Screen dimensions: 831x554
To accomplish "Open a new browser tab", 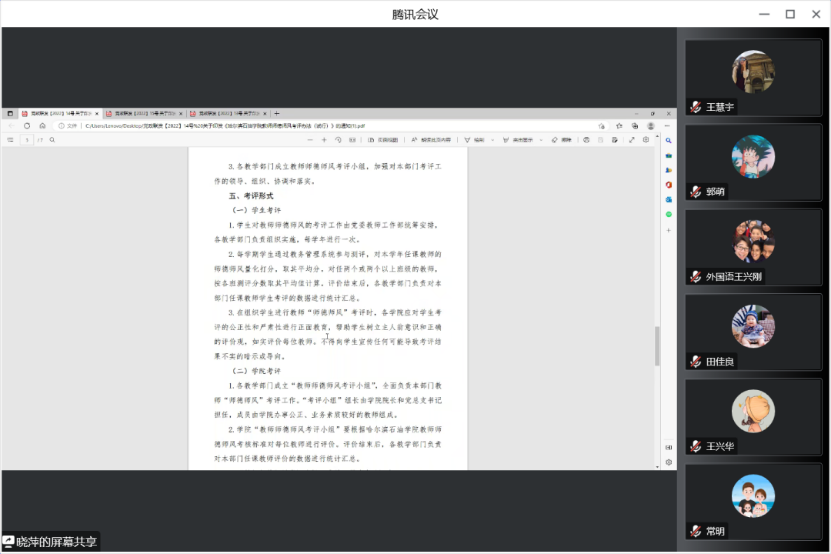I will (277, 114).
